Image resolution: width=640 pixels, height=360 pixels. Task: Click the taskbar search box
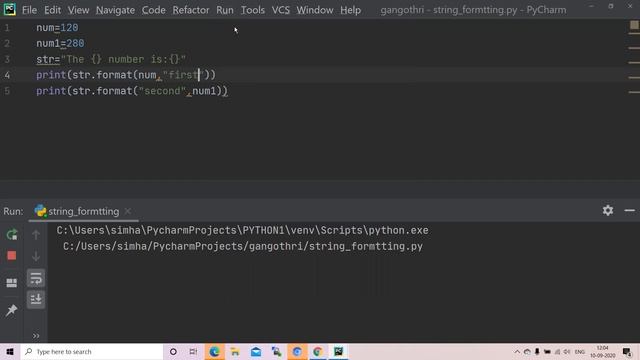click(92, 351)
